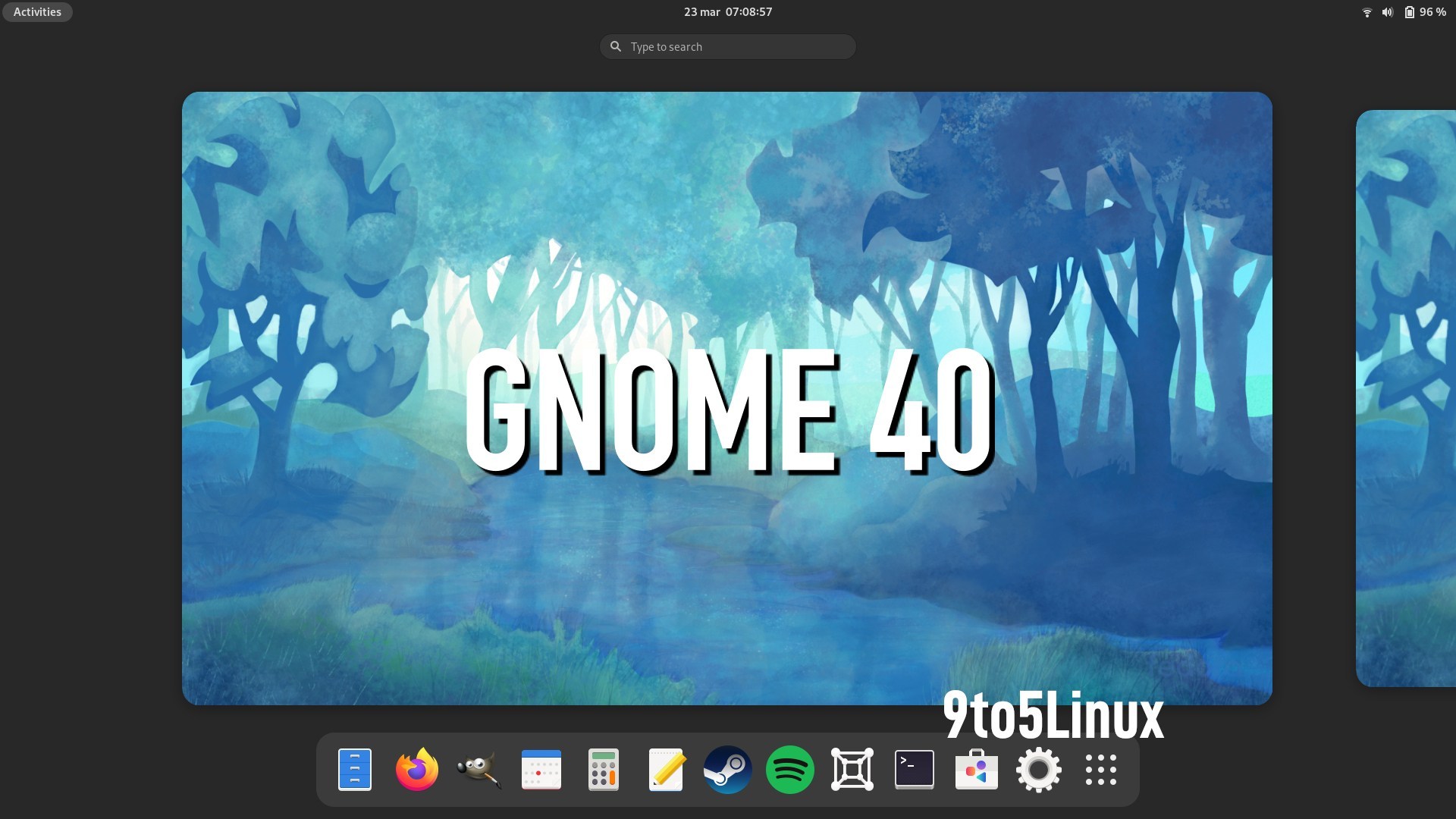Click the Wi-Fi status indicator
This screenshot has width=1456, height=819.
click(x=1367, y=11)
